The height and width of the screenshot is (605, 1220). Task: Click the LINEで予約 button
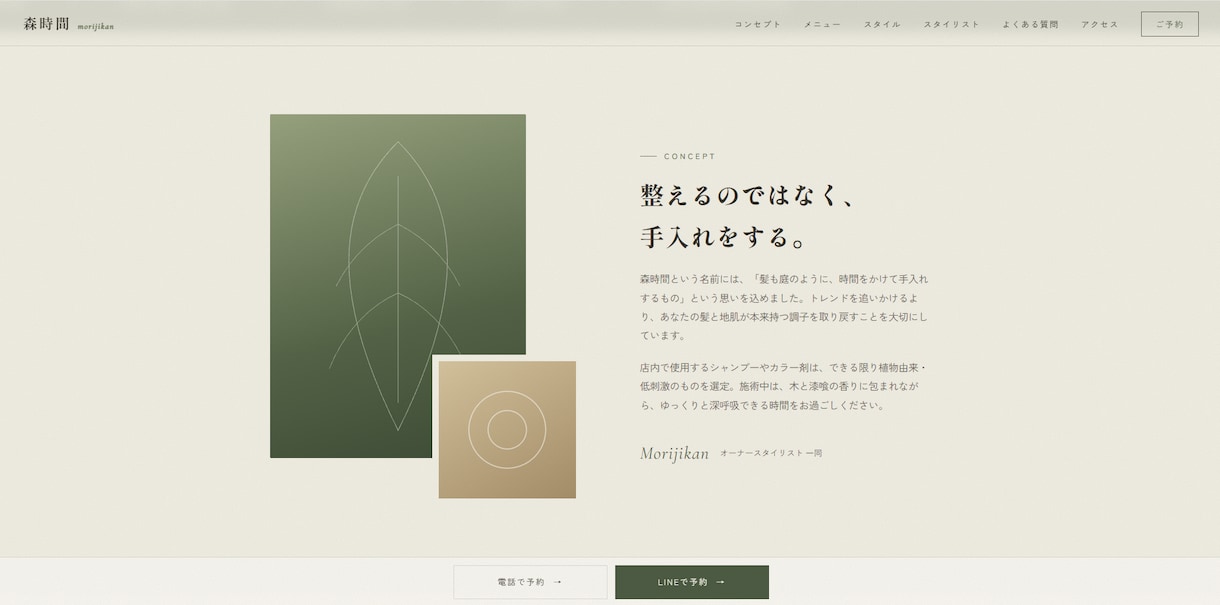(x=692, y=582)
